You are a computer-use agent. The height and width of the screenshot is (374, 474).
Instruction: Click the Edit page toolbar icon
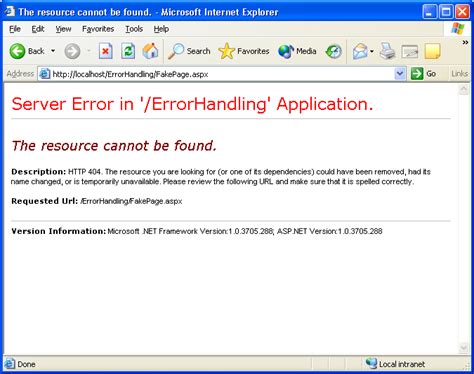point(410,51)
